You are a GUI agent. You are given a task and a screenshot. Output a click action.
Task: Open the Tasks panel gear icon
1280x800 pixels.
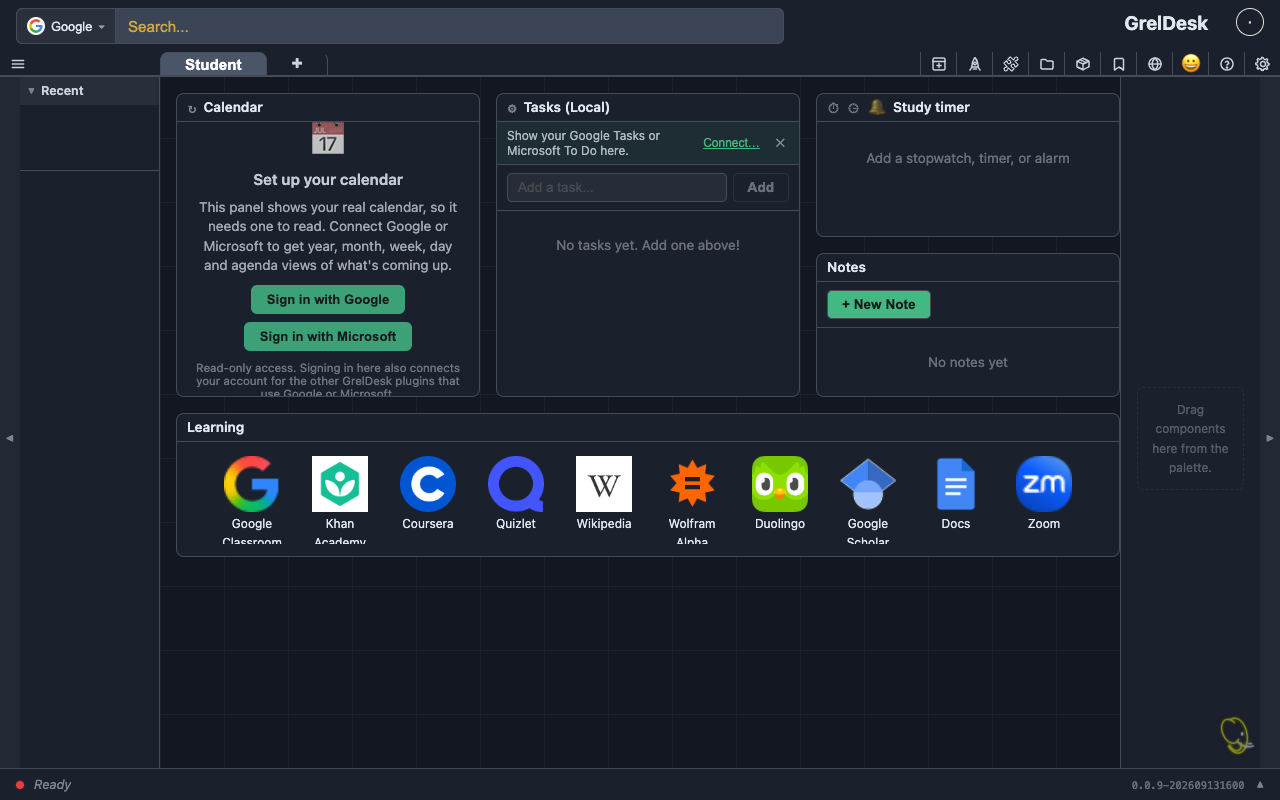click(512, 109)
